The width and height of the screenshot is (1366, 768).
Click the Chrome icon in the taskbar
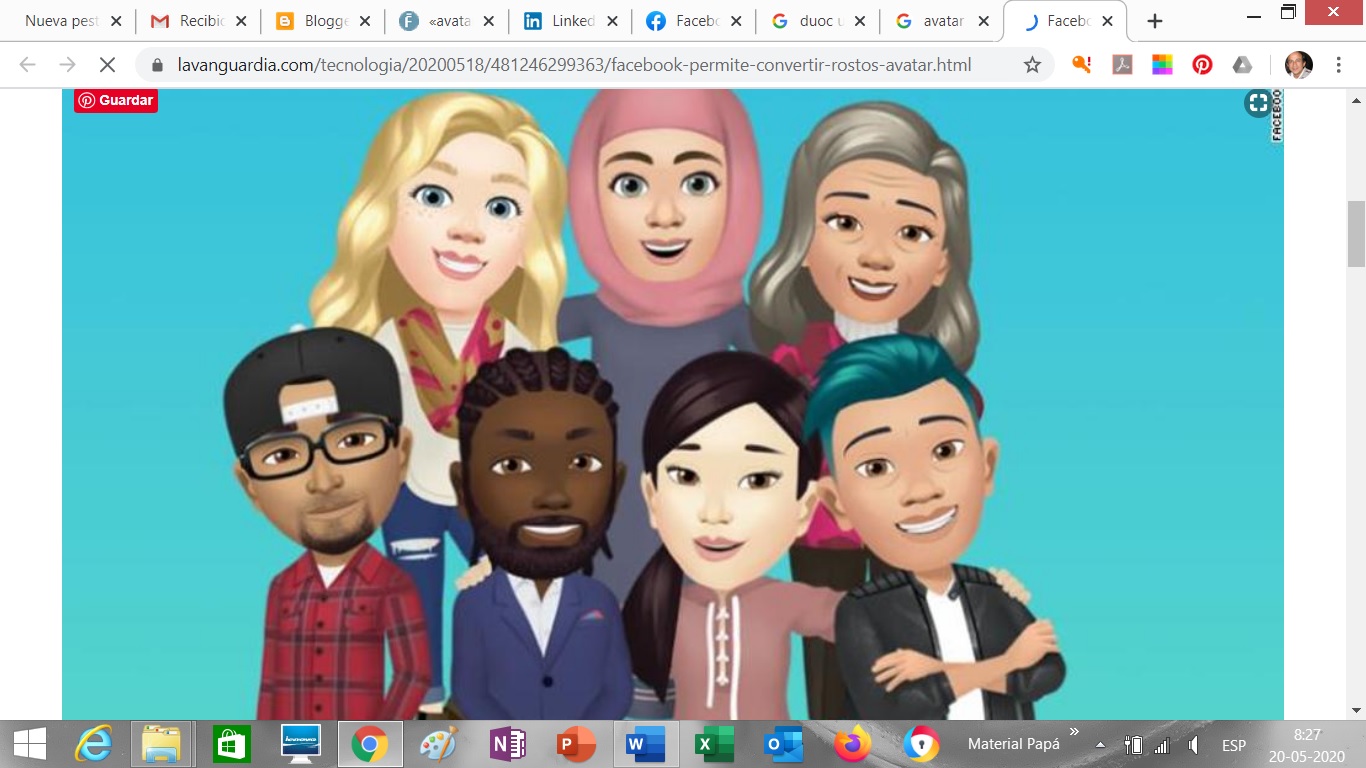[370, 744]
